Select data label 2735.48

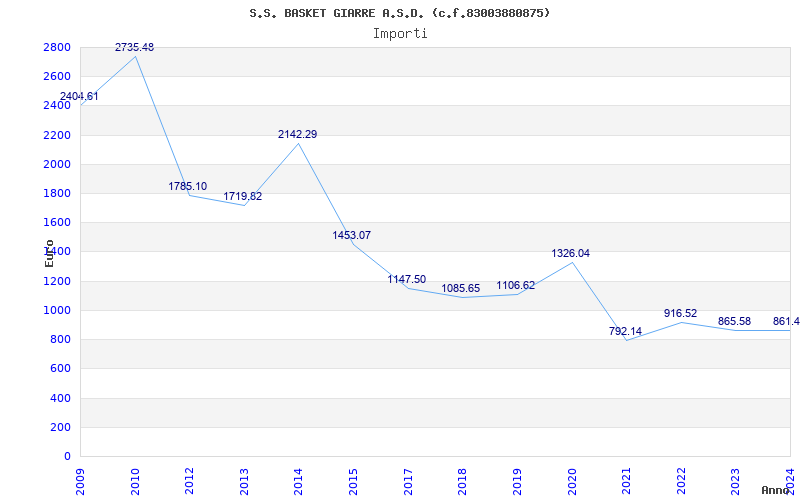point(134,47)
